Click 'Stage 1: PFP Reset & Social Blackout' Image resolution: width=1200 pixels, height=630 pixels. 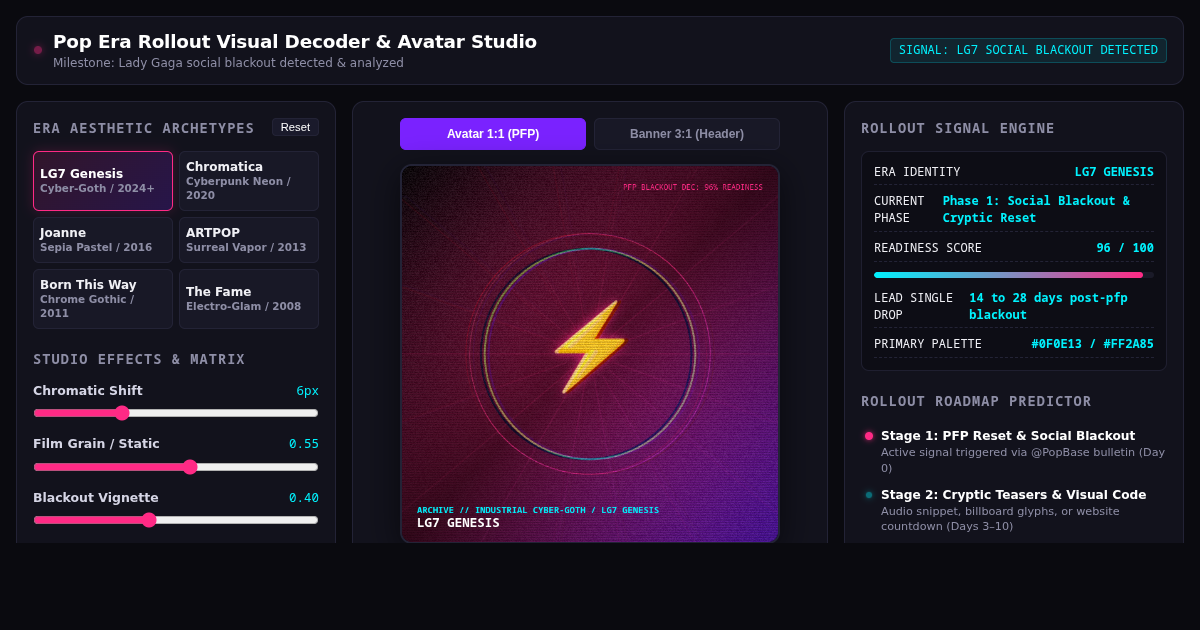[x=1008, y=436]
